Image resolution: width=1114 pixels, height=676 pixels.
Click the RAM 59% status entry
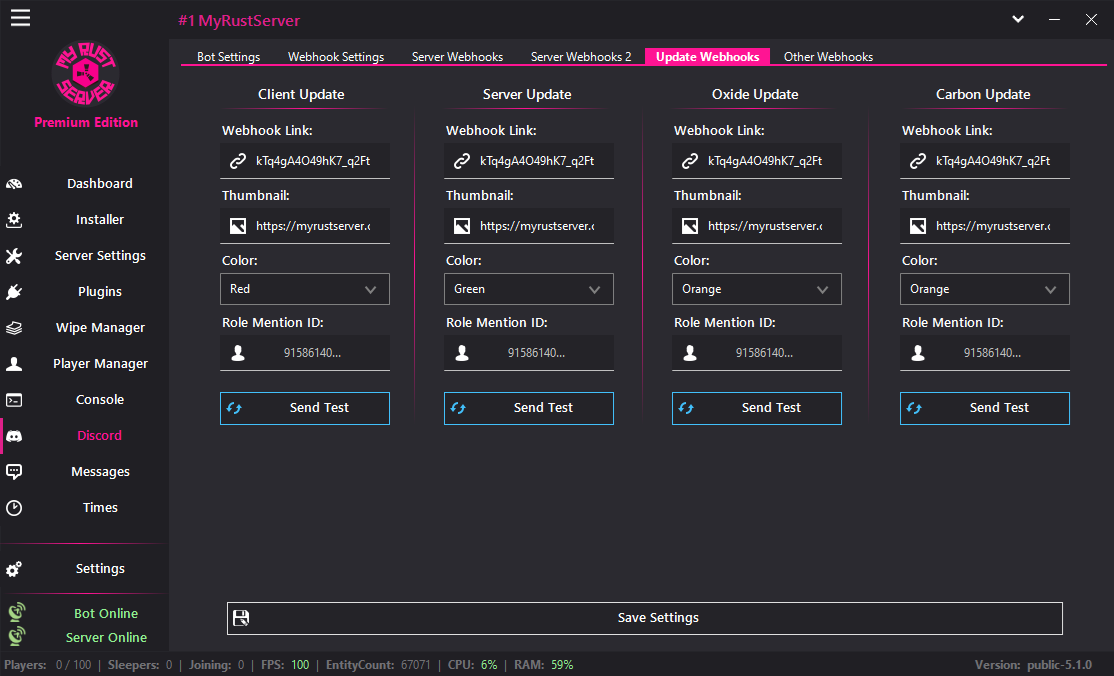click(544, 665)
